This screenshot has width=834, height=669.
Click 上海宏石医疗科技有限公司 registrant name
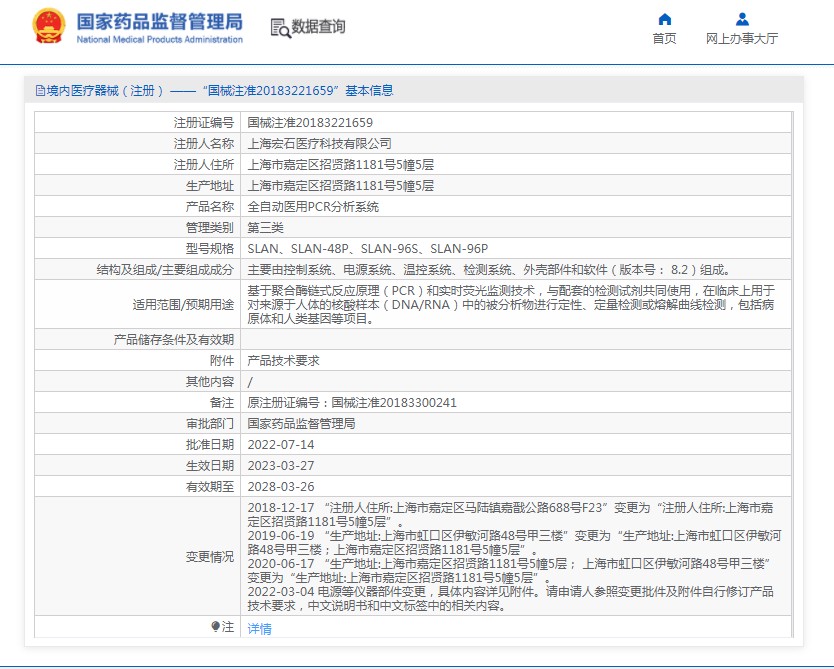point(319,144)
